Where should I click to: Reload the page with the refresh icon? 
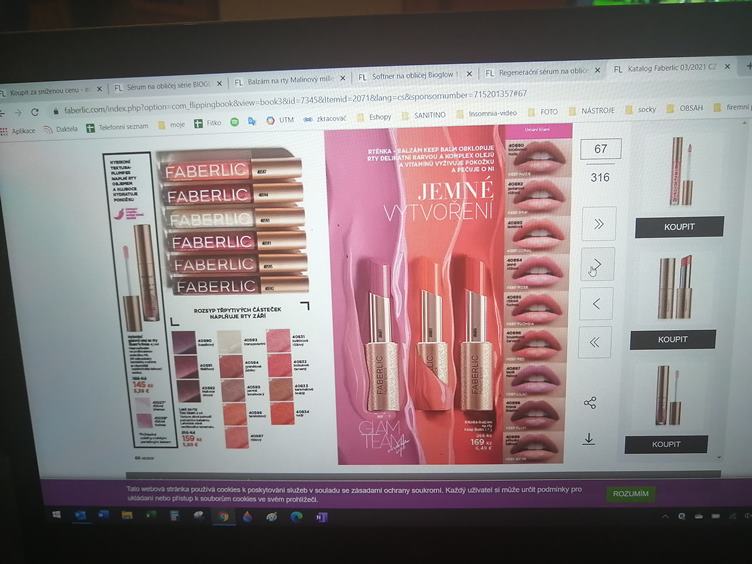35,112
